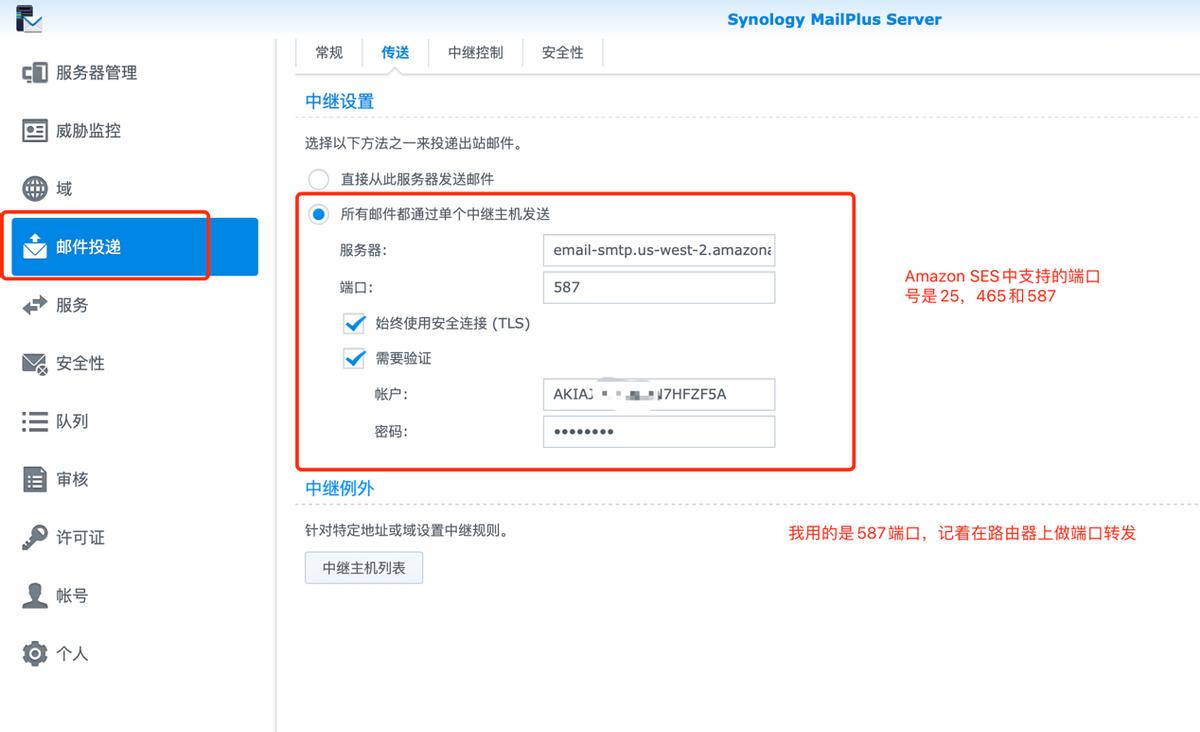The height and width of the screenshot is (732, 1200).
Task: Click the 密码 password field
Action: 658,431
